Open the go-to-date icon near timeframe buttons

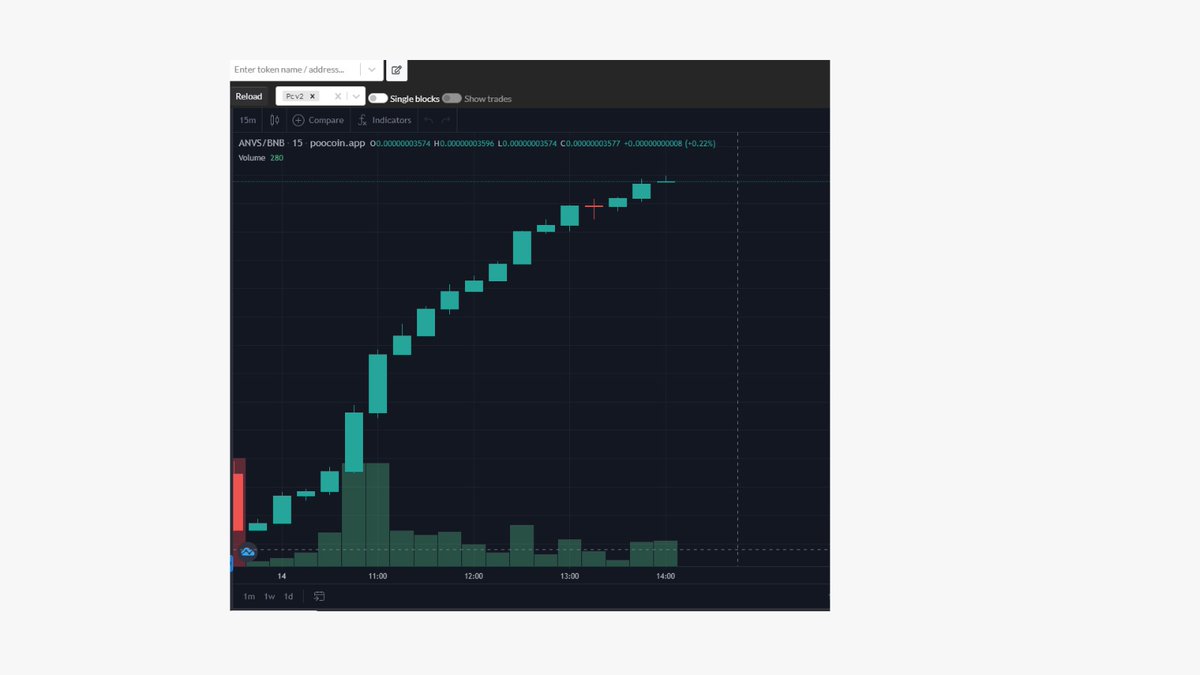click(x=320, y=596)
